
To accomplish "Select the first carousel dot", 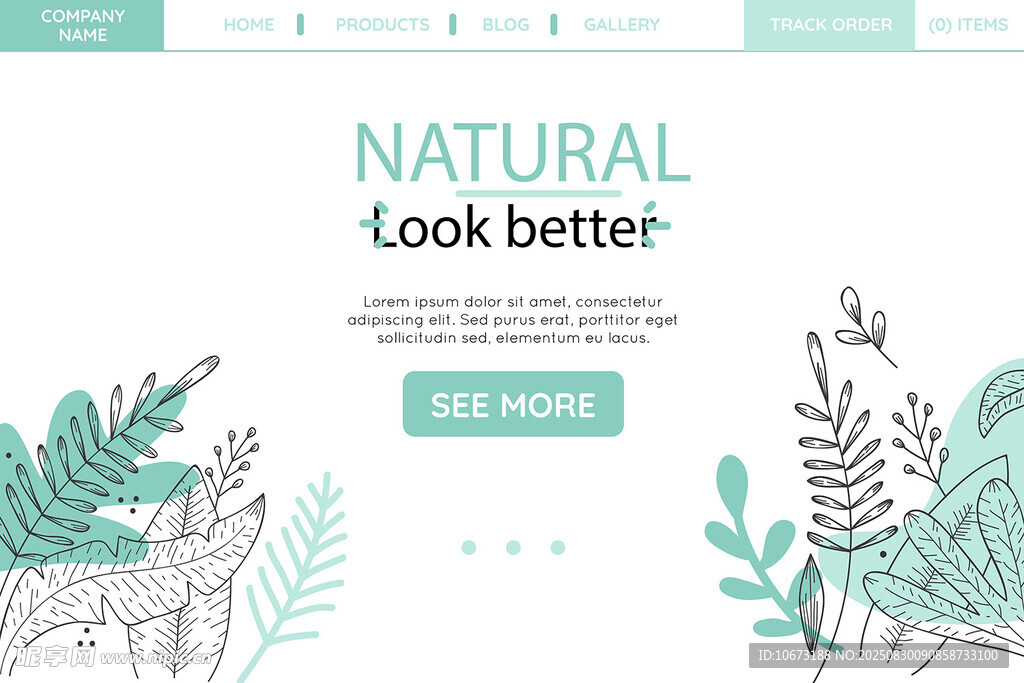I will pyautogui.click(x=469, y=547).
